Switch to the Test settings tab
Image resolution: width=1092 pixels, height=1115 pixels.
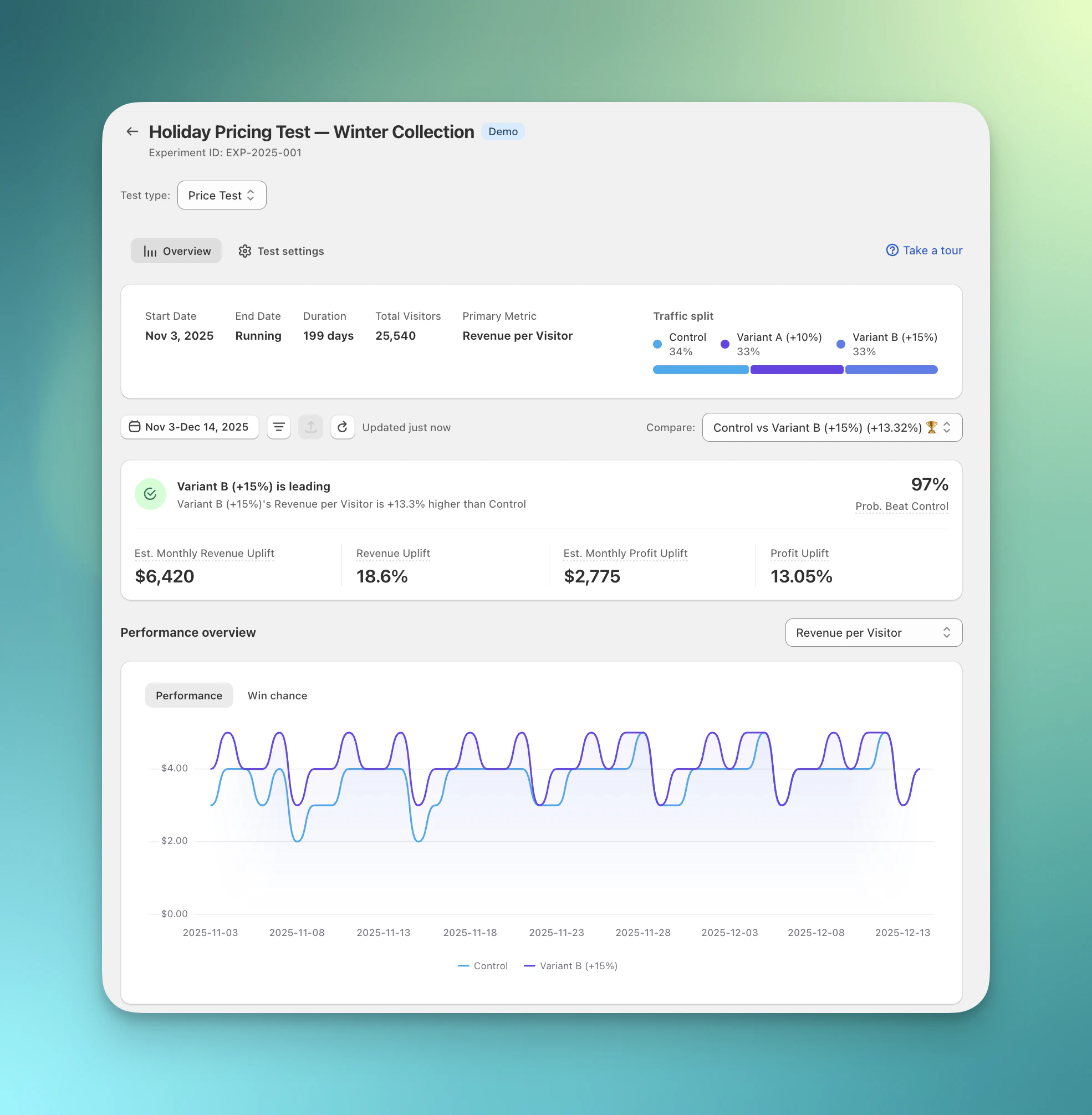click(x=281, y=251)
